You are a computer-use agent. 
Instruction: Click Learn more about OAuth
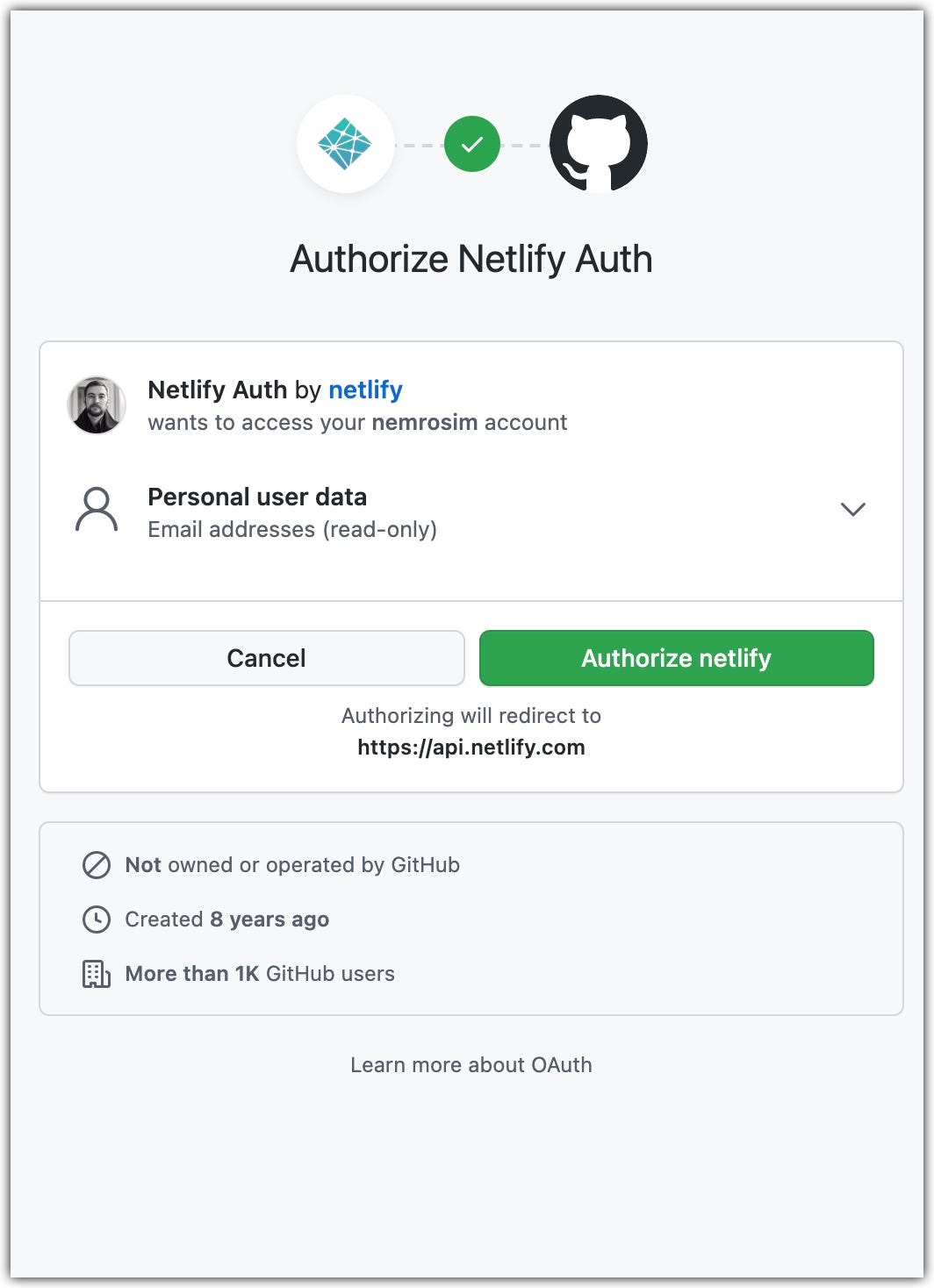(x=471, y=1064)
